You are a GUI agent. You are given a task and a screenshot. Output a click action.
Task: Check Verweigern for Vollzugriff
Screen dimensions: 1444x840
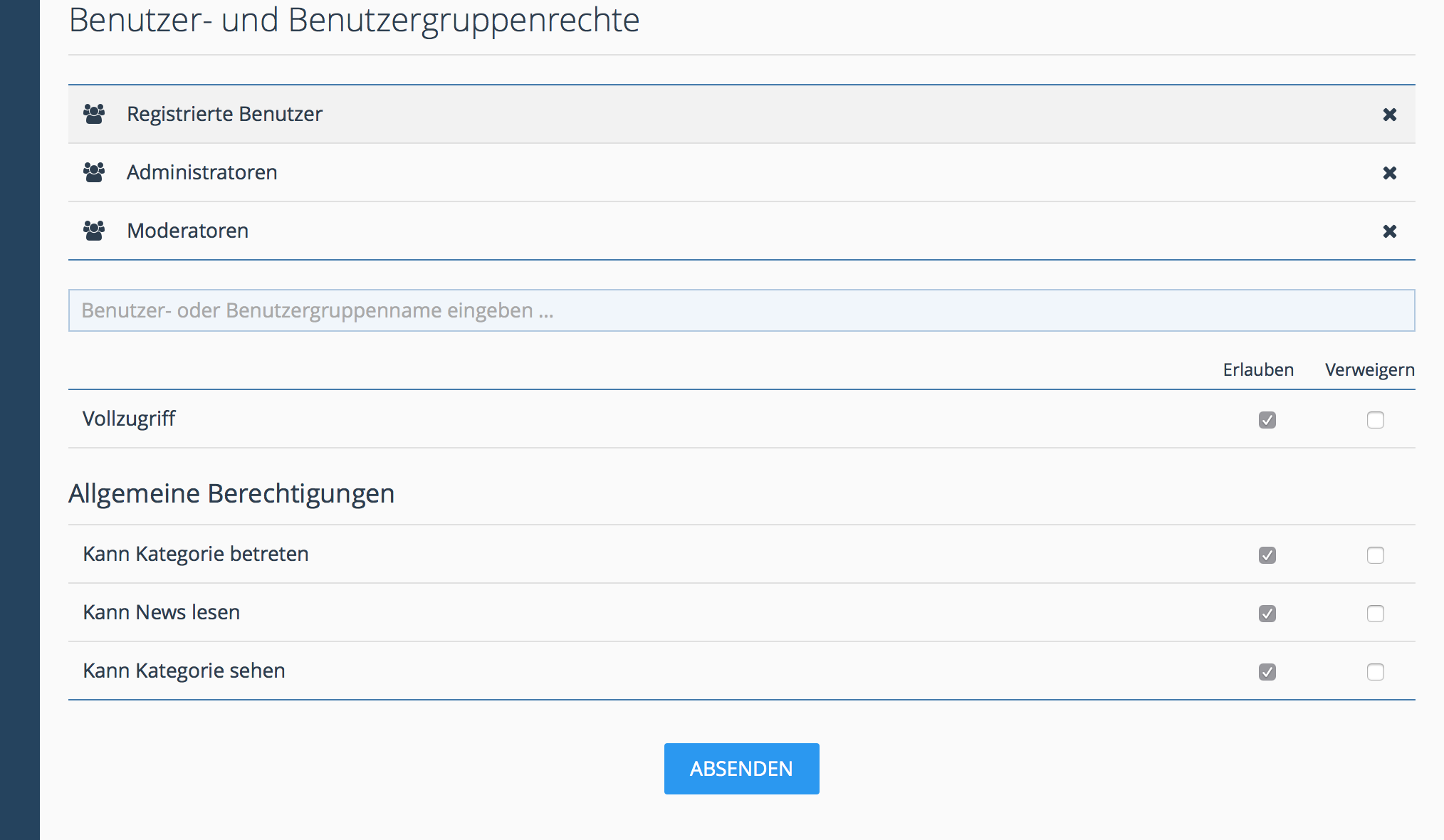tap(1375, 420)
